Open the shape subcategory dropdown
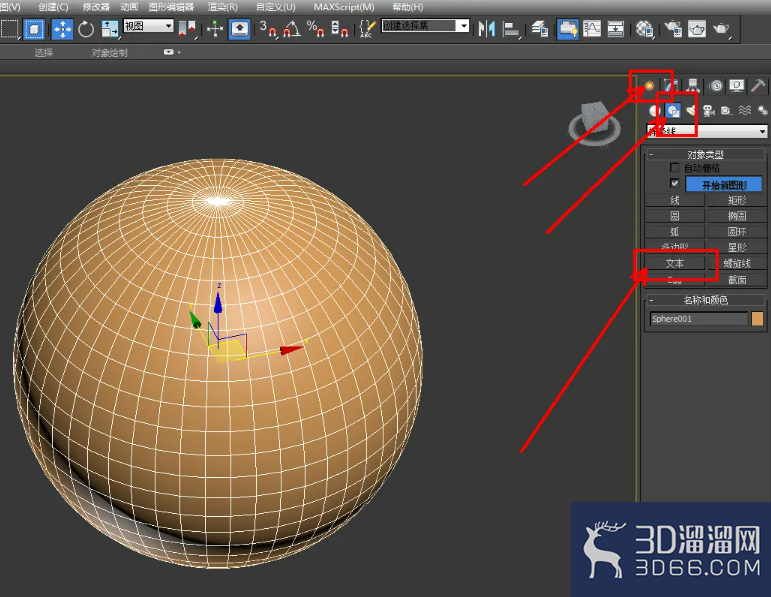The image size is (771, 597). tap(706, 131)
